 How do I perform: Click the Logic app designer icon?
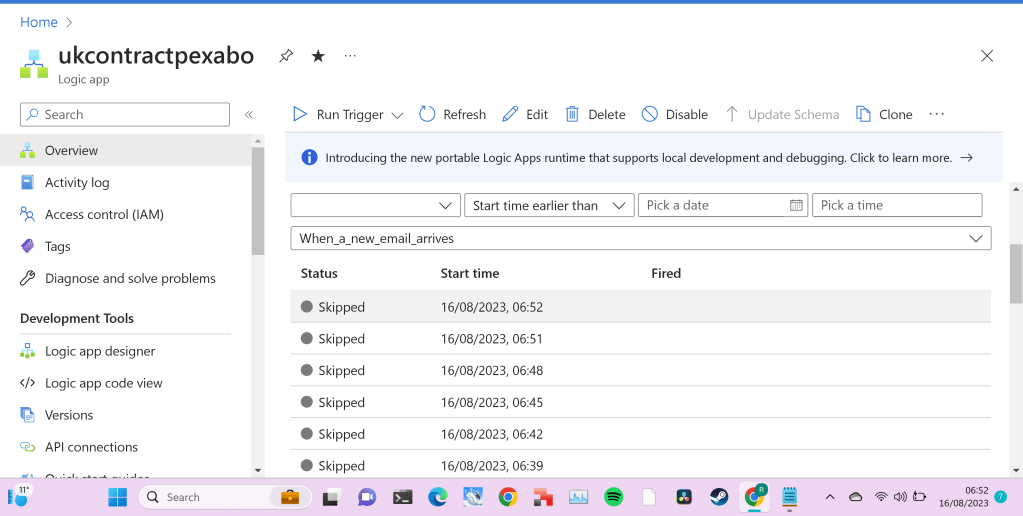(27, 351)
